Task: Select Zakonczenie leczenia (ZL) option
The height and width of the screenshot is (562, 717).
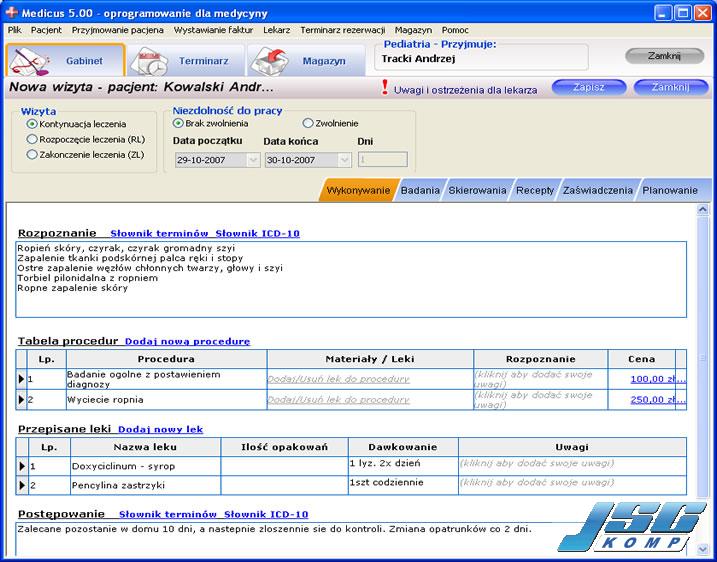Action: (x=32, y=155)
